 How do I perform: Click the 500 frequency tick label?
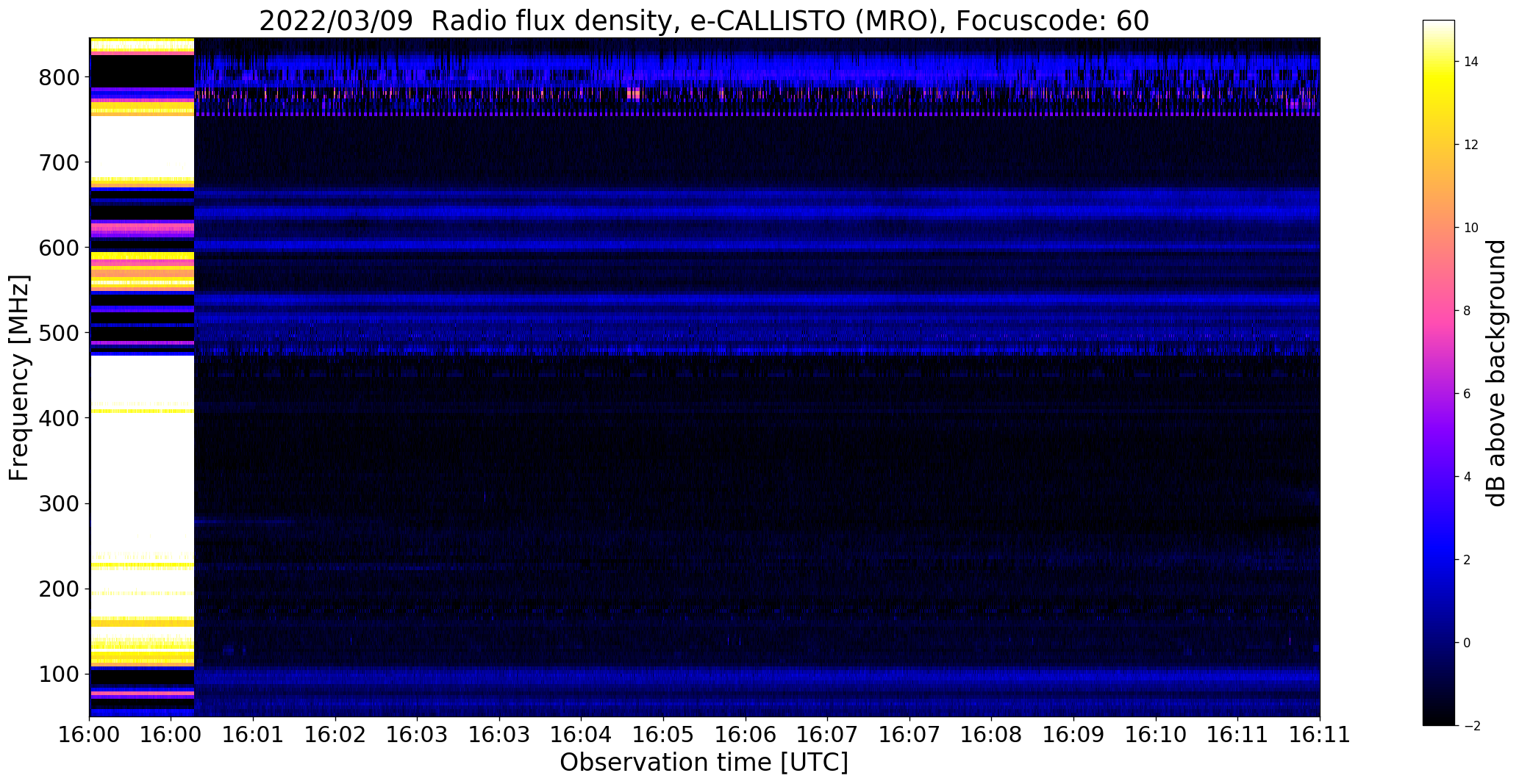coord(57,333)
